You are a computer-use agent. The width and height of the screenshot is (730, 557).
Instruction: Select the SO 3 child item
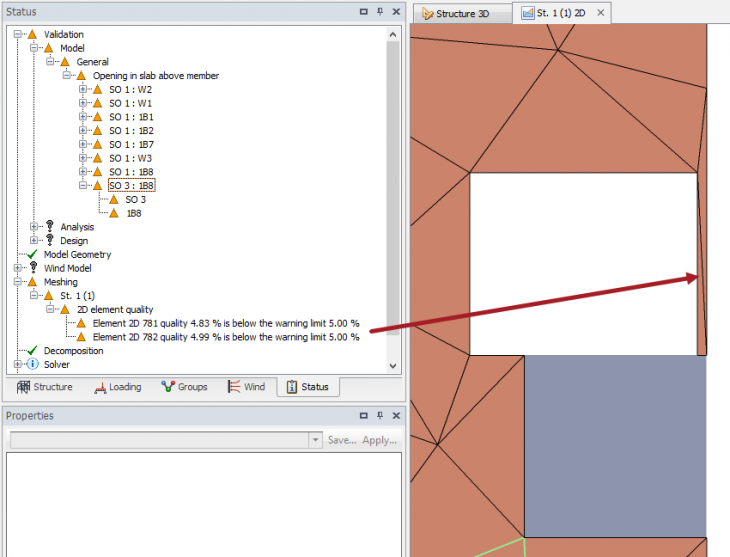135,199
